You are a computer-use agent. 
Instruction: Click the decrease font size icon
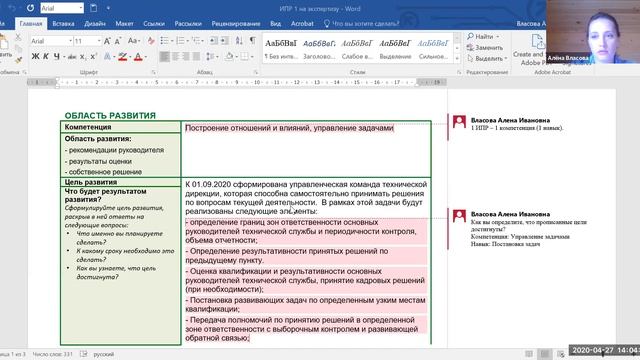[x=118, y=41]
